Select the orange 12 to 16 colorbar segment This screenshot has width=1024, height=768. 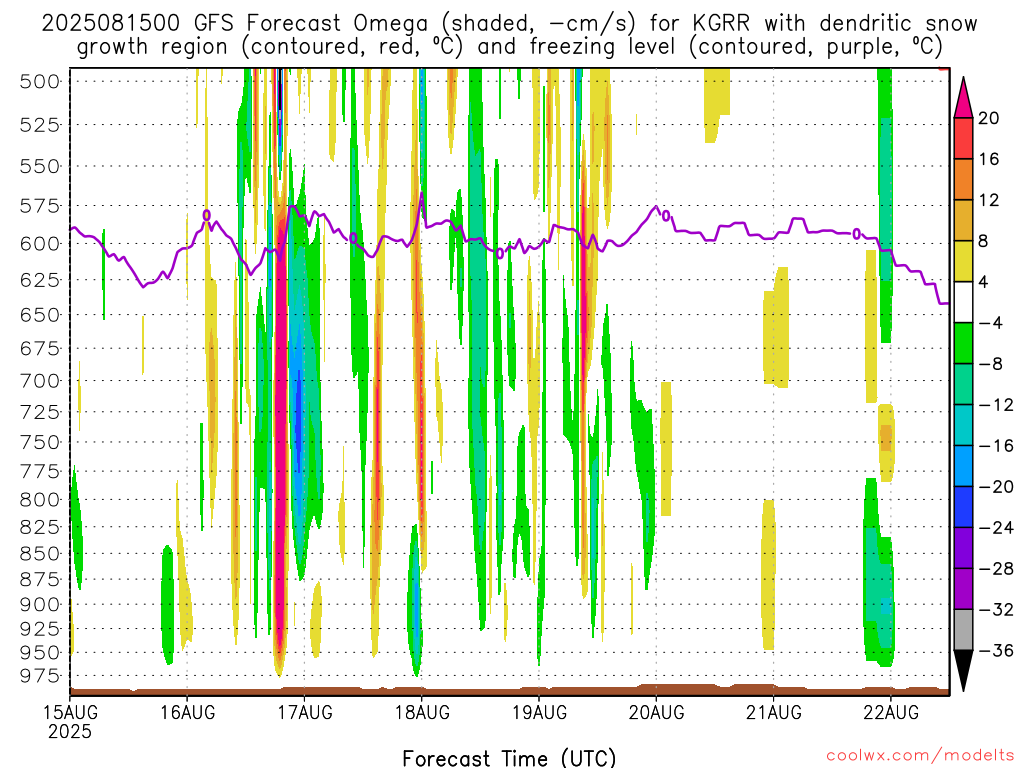(x=963, y=179)
